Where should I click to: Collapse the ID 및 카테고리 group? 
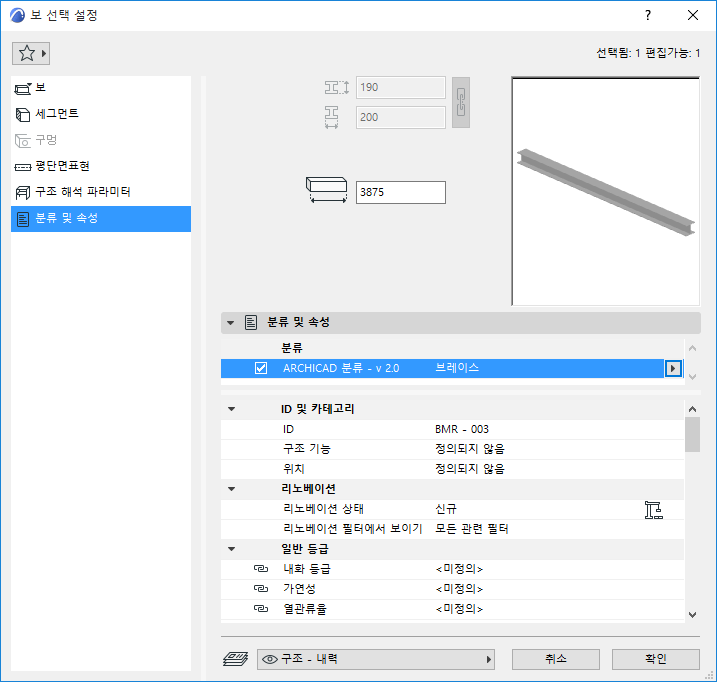coord(231,409)
